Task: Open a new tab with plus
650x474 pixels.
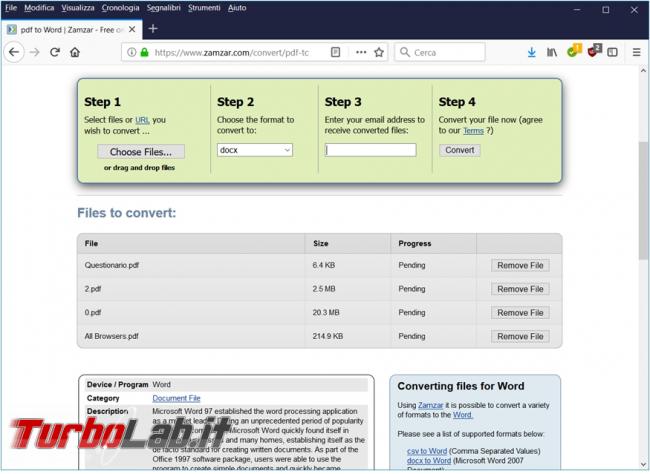Action: [153, 29]
